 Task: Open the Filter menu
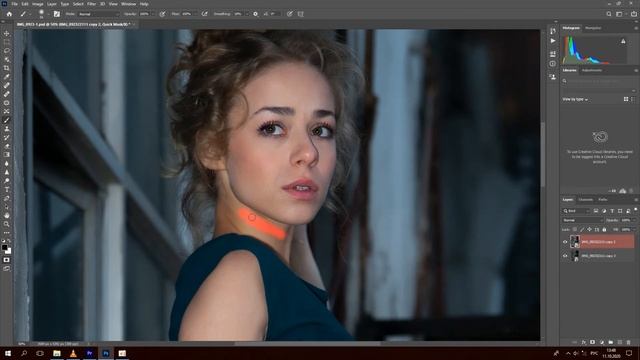point(91,4)
